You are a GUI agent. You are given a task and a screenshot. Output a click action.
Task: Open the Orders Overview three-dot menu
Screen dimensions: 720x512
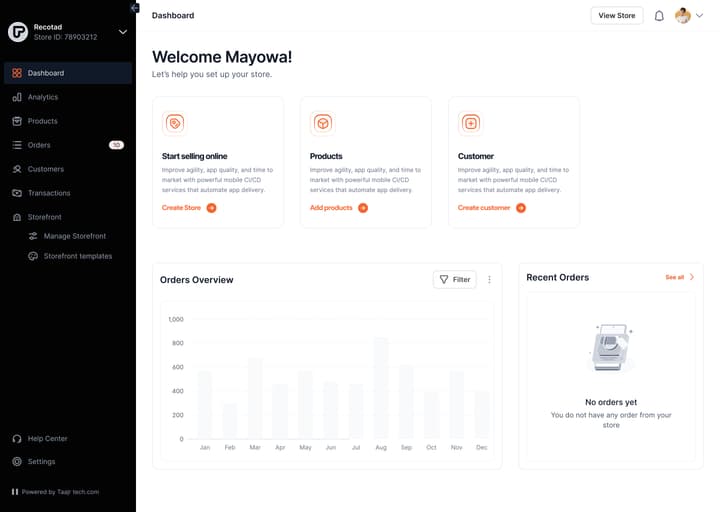489,280
